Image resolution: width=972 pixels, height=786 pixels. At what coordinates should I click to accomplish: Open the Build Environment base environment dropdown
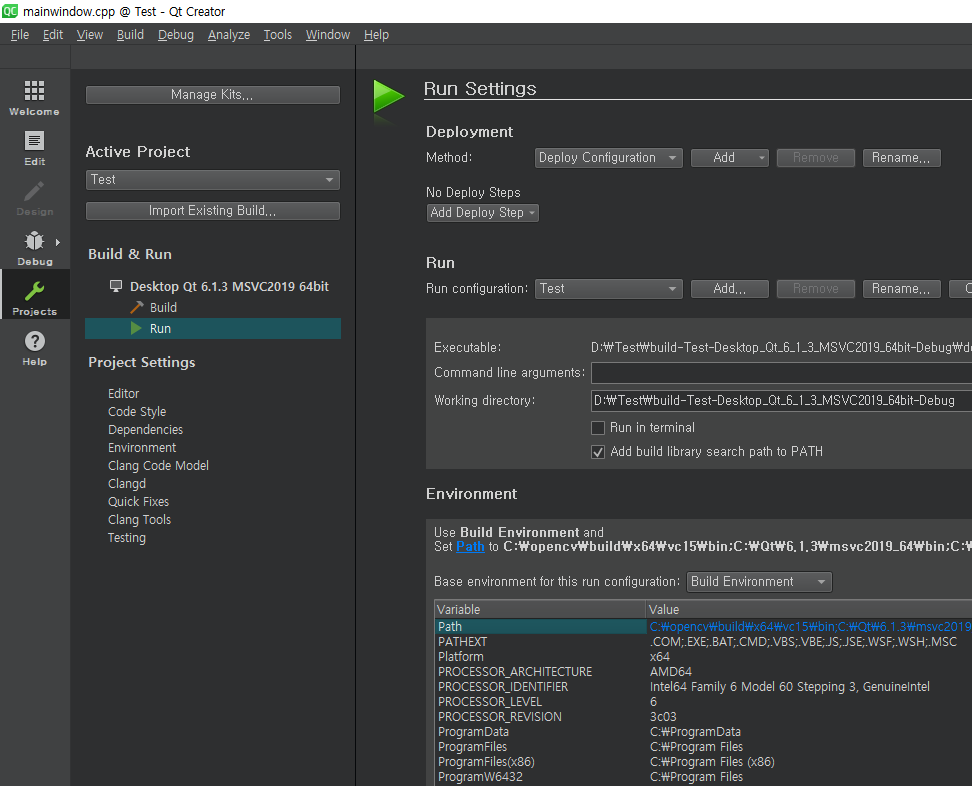tap(759, 581)
